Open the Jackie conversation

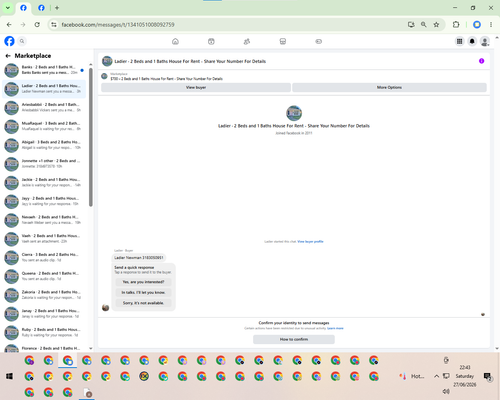[44, 182]
